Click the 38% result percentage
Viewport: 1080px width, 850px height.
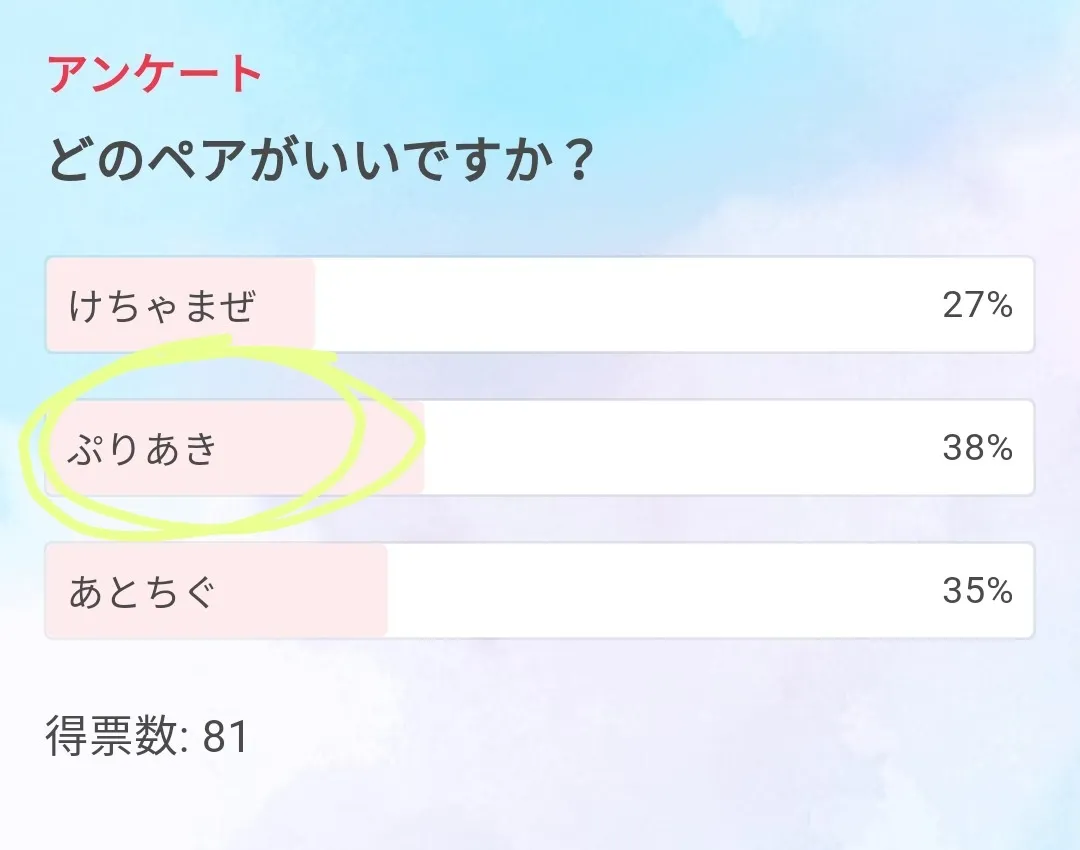pyautogui.click(x=977, y=449)
